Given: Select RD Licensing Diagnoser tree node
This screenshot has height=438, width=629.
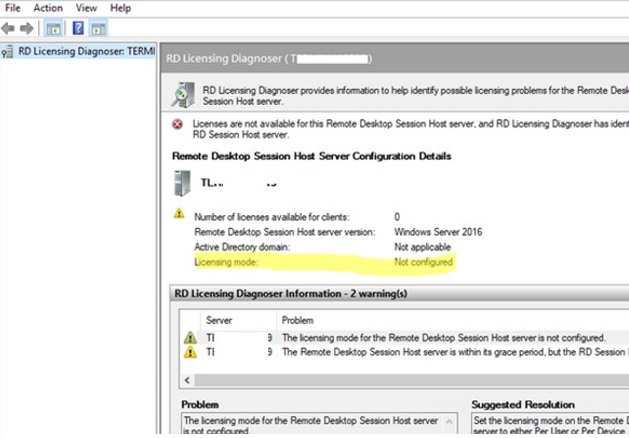Looking at the screenshot, I should [x=83, y=51].
